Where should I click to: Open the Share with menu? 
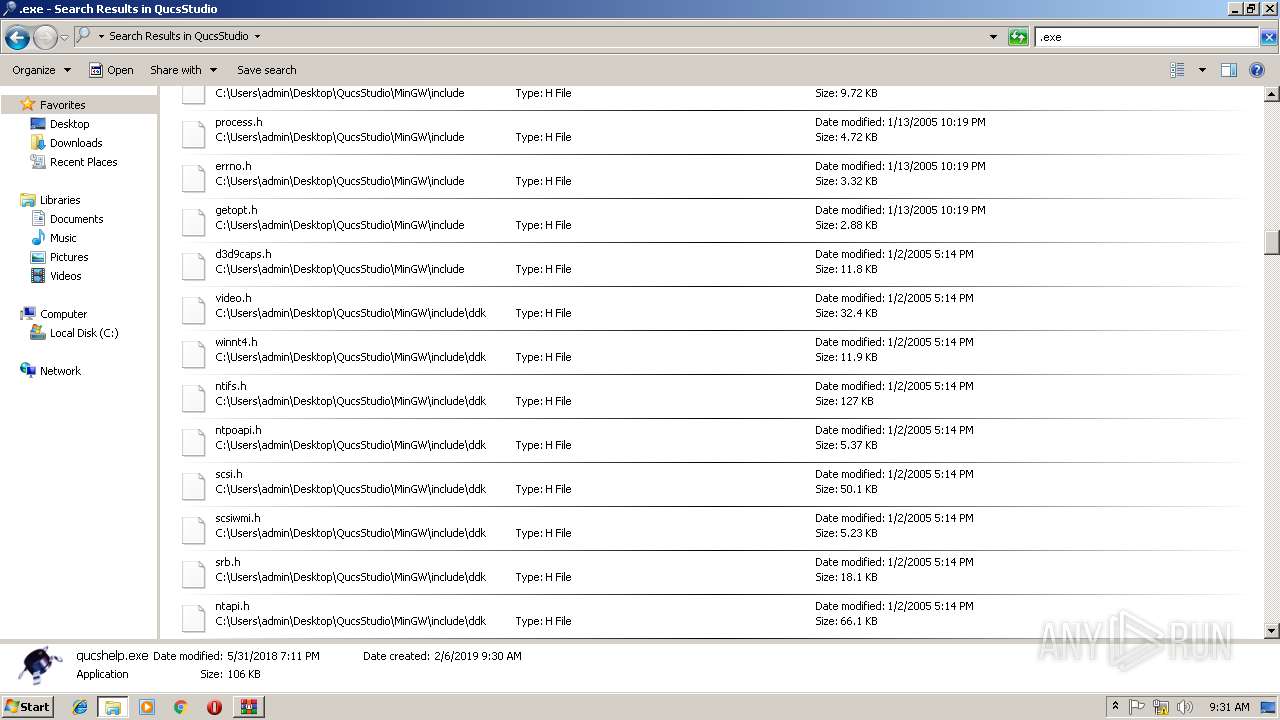[x=183, y=70]
